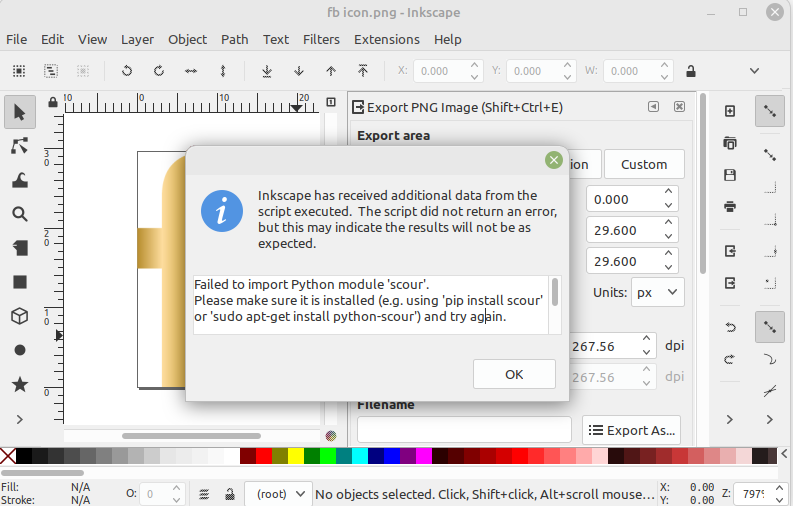Viewport: 793px width, 506px height.
Task: Toggle current layer lock in status bar
Action: (230, 494)
